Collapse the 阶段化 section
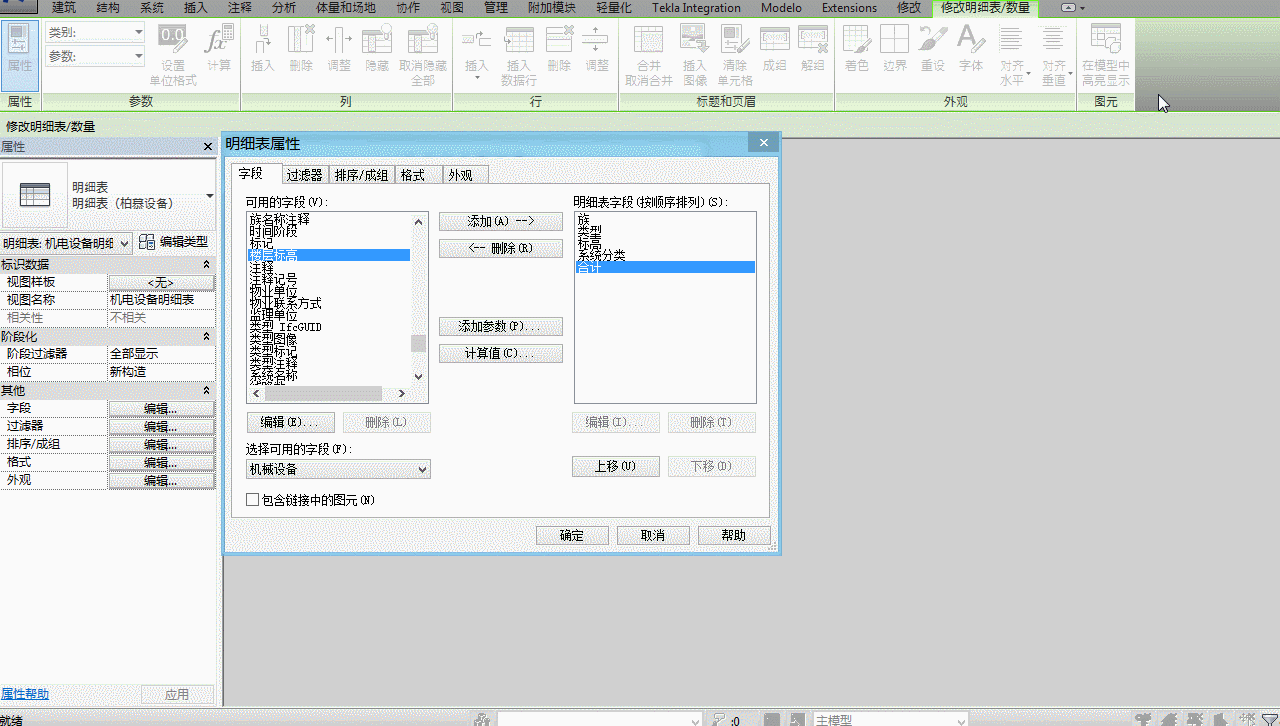 207,337
